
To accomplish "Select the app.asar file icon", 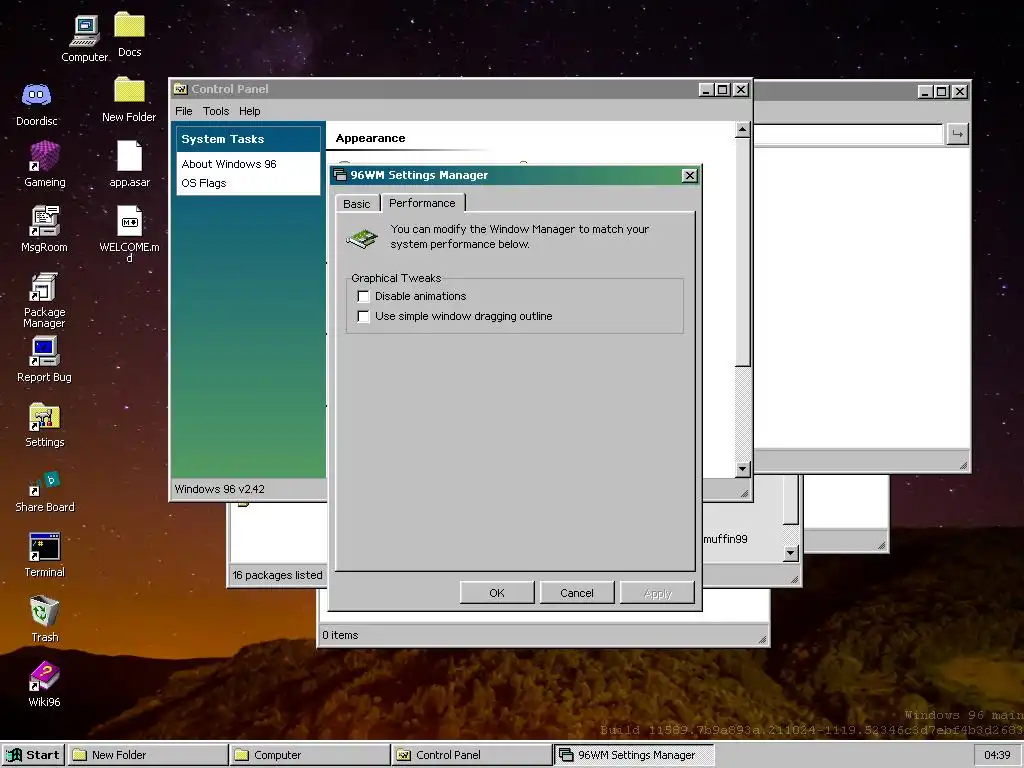I will [129, 165].
